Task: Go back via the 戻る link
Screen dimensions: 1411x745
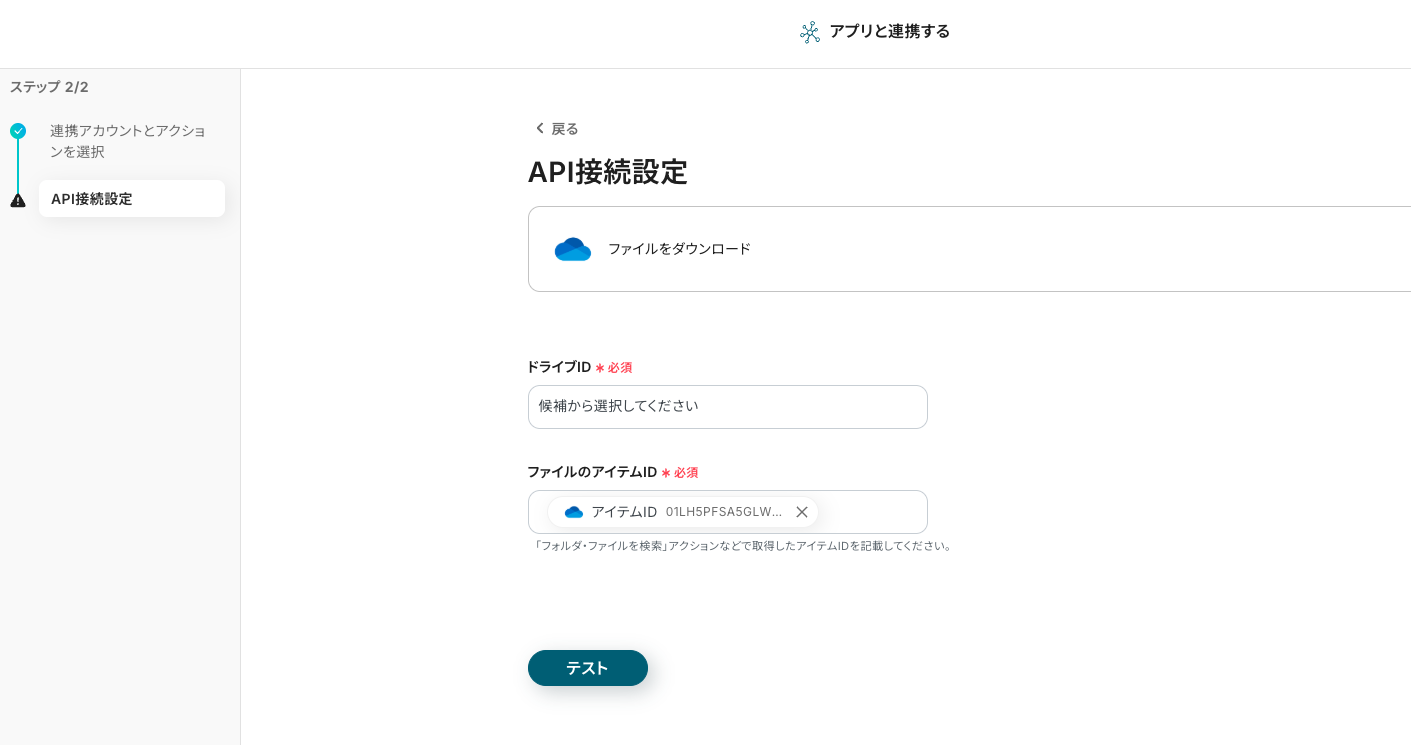Action: tap(564, 128)
